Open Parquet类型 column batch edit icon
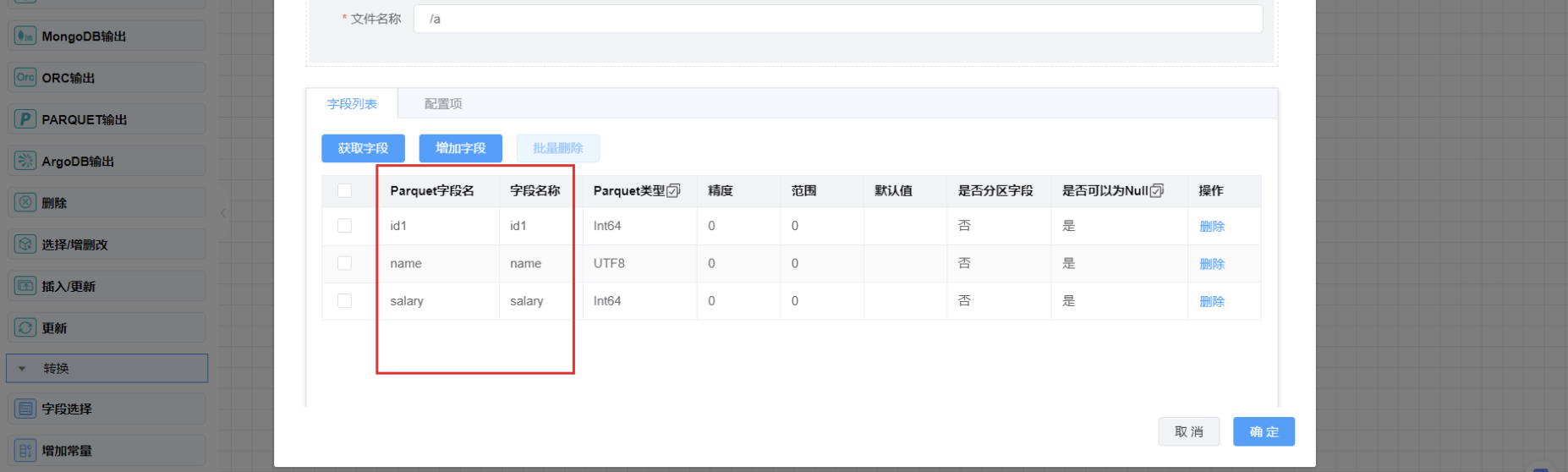1568x472 pixels. (x=673, y=191)
